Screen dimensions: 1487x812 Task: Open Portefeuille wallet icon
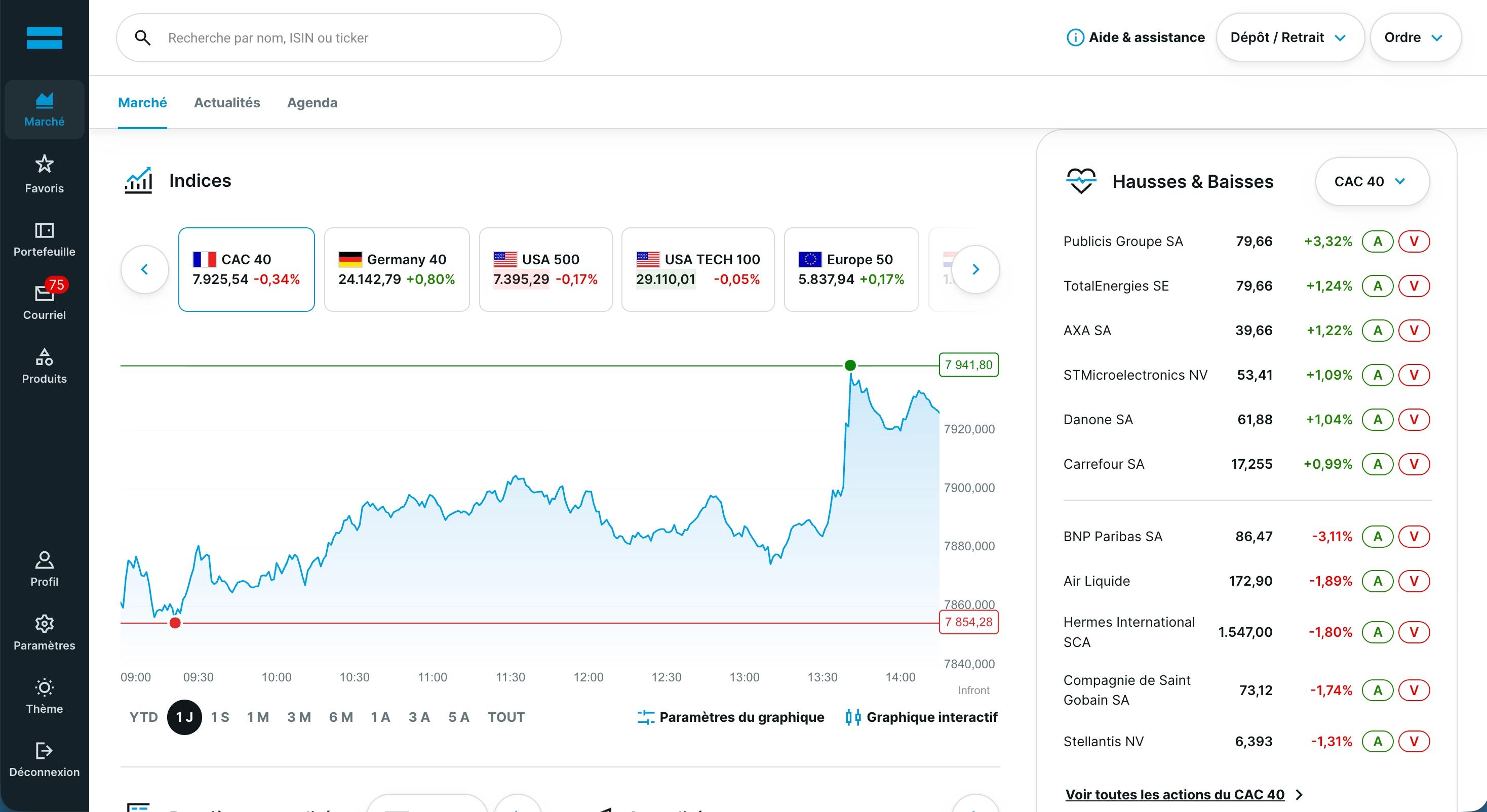coord(45,230)
